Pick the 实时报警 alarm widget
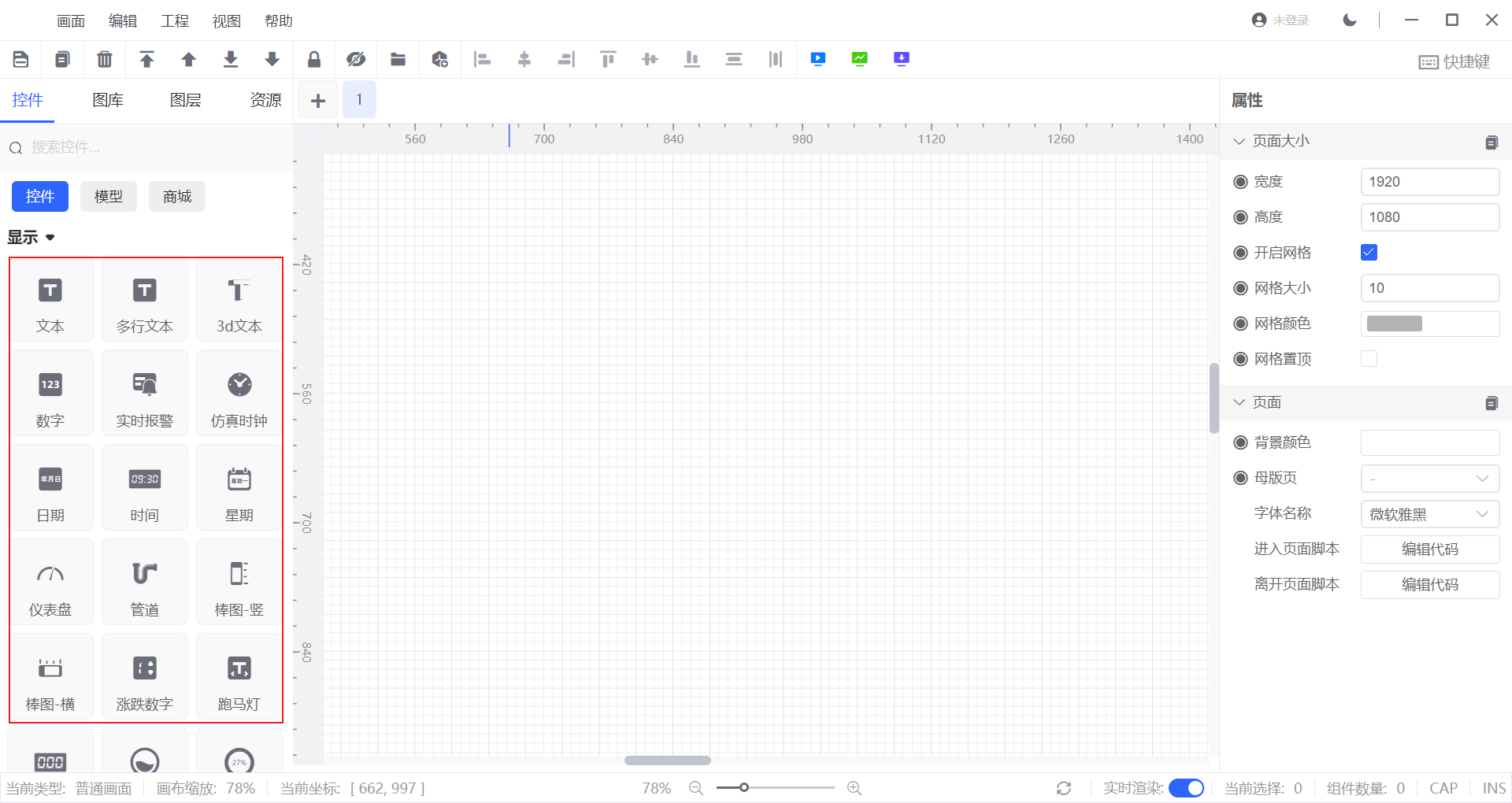This screenshot has height=803, width=1512. coord(144,394)
